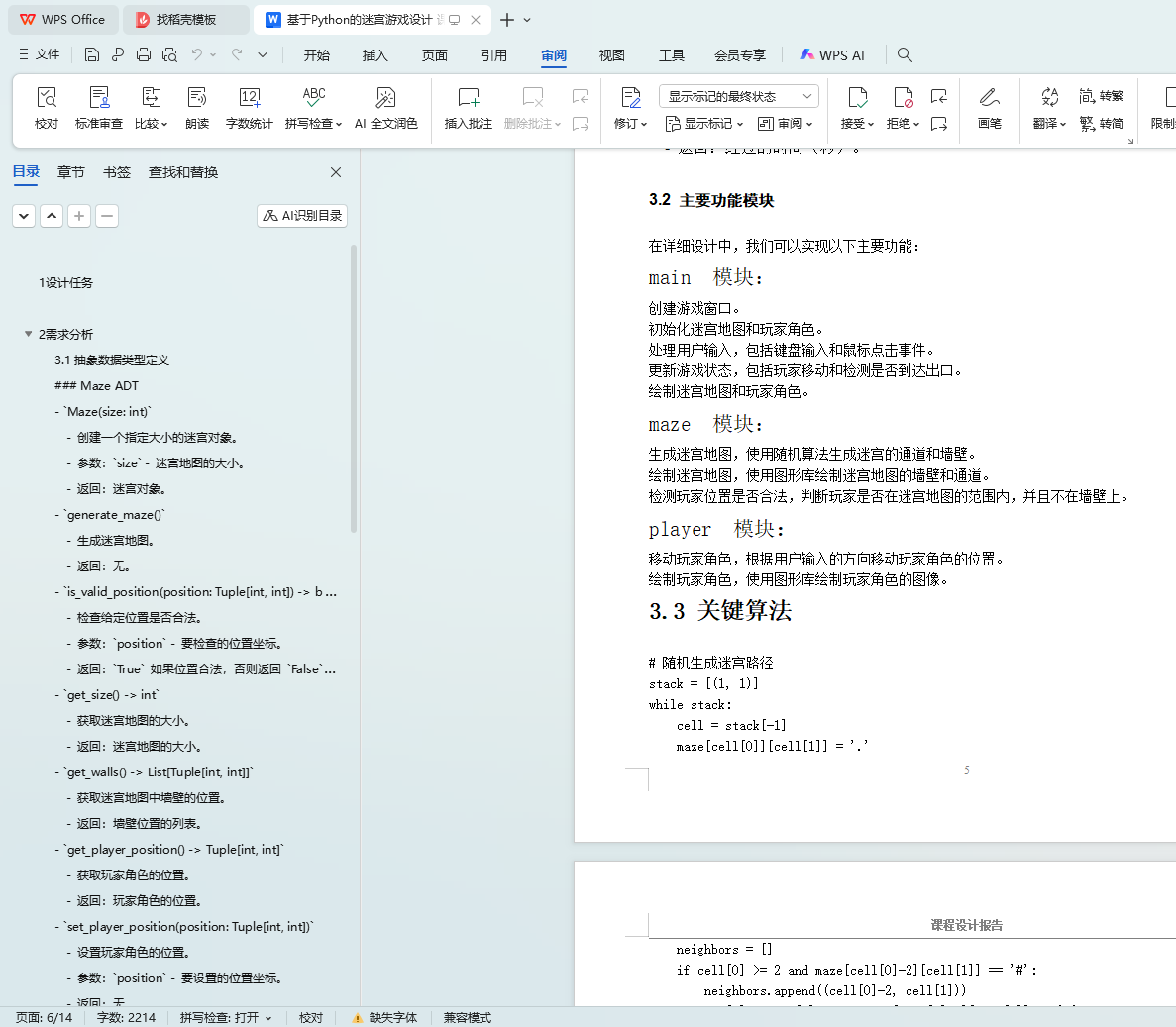This screenshot has width=1176, height=1027.
Task: Switch to 书签 navigation tab
Action: pos(117,172)
